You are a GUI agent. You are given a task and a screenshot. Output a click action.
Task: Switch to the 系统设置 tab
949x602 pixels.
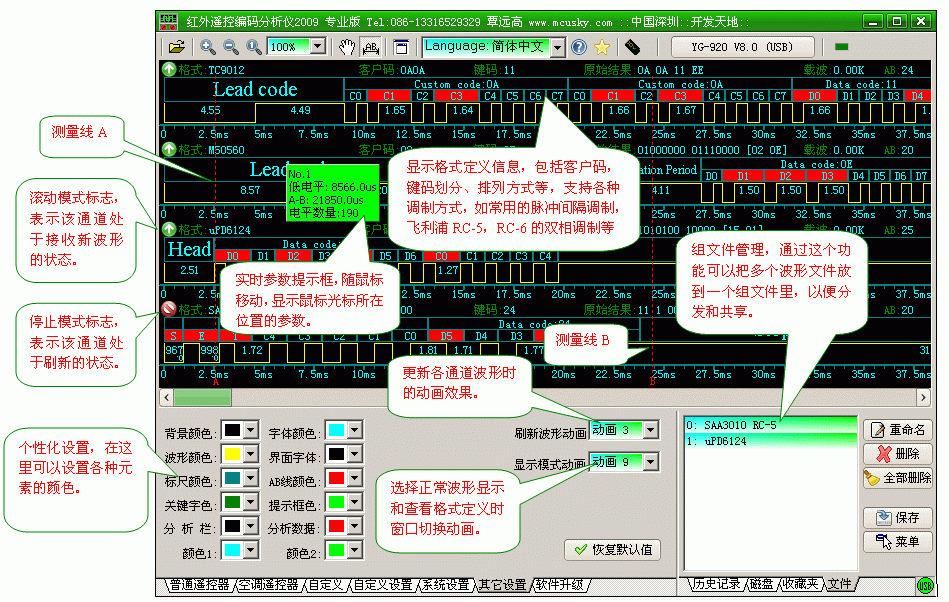(x=445, y=585)
